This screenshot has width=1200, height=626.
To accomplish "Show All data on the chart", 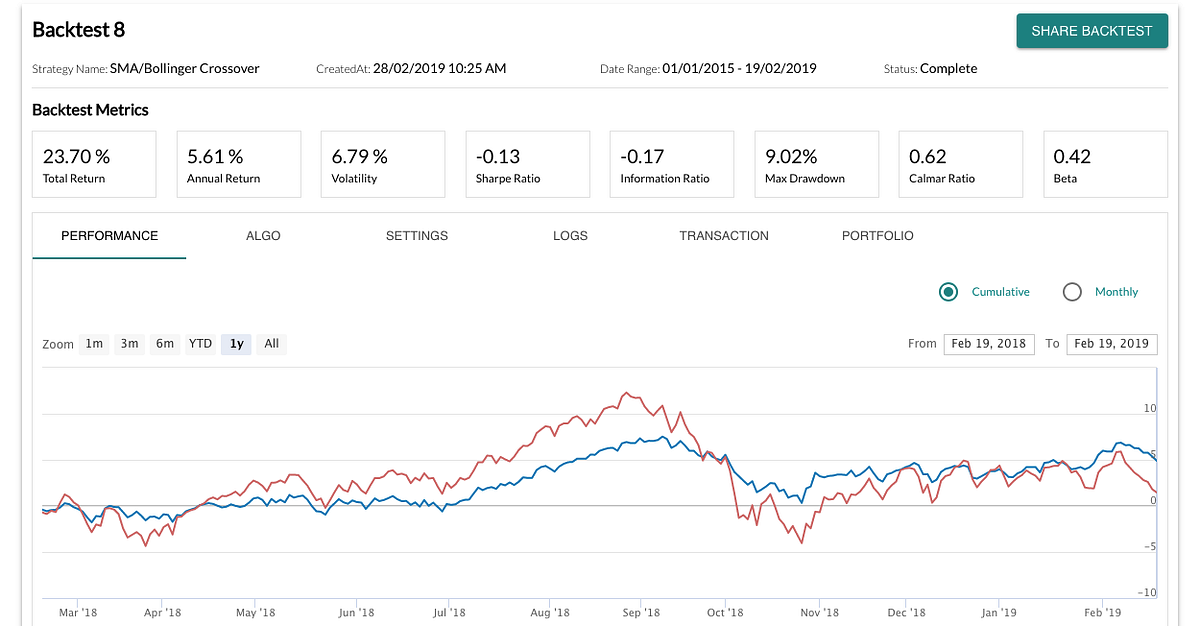I will (x=271, y=343).
